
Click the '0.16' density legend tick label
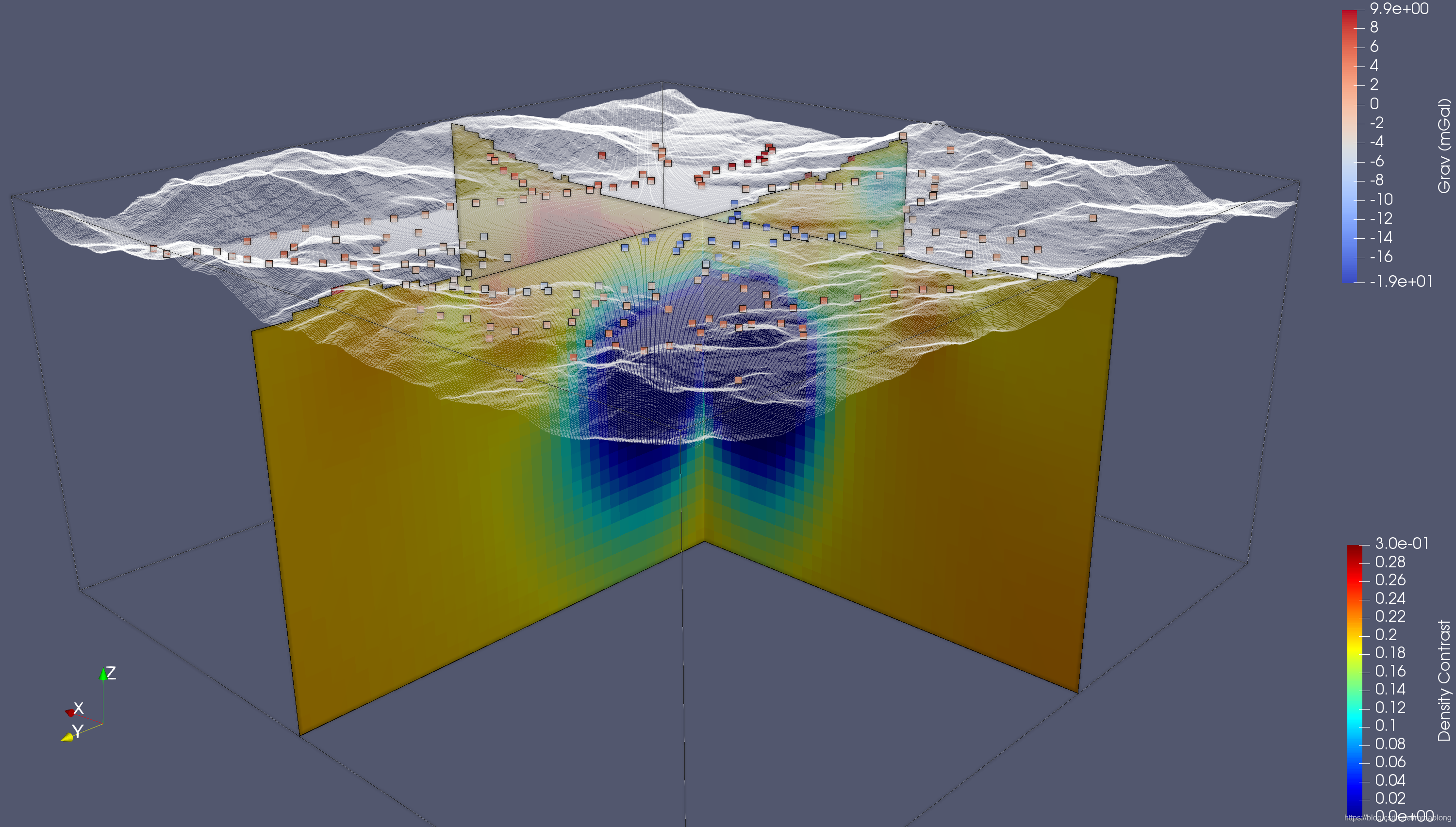pyautogui.click(x=1390, y=671)
